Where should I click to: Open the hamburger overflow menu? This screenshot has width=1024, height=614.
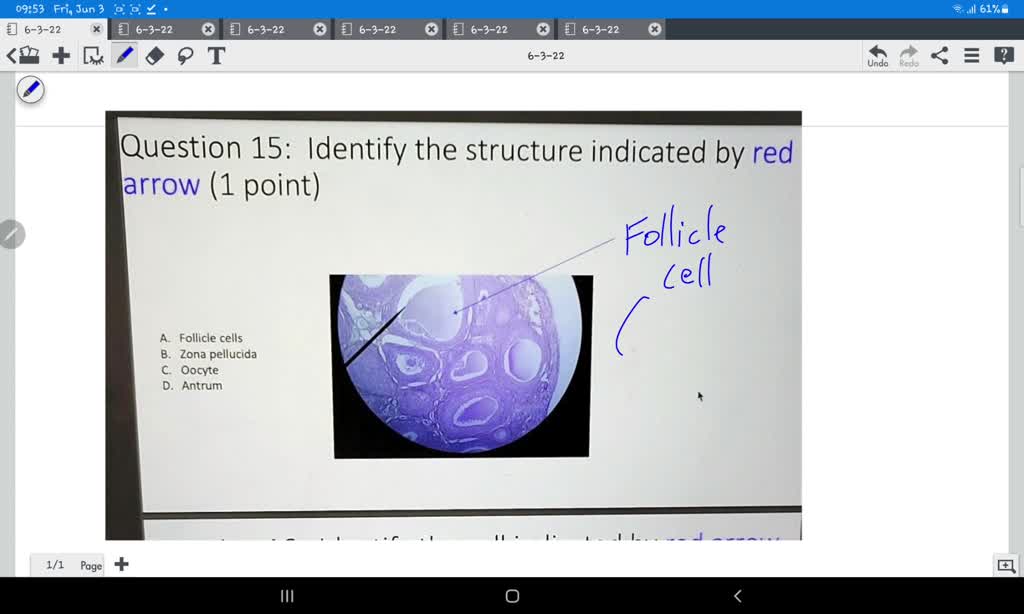click(x=970, y=56)
